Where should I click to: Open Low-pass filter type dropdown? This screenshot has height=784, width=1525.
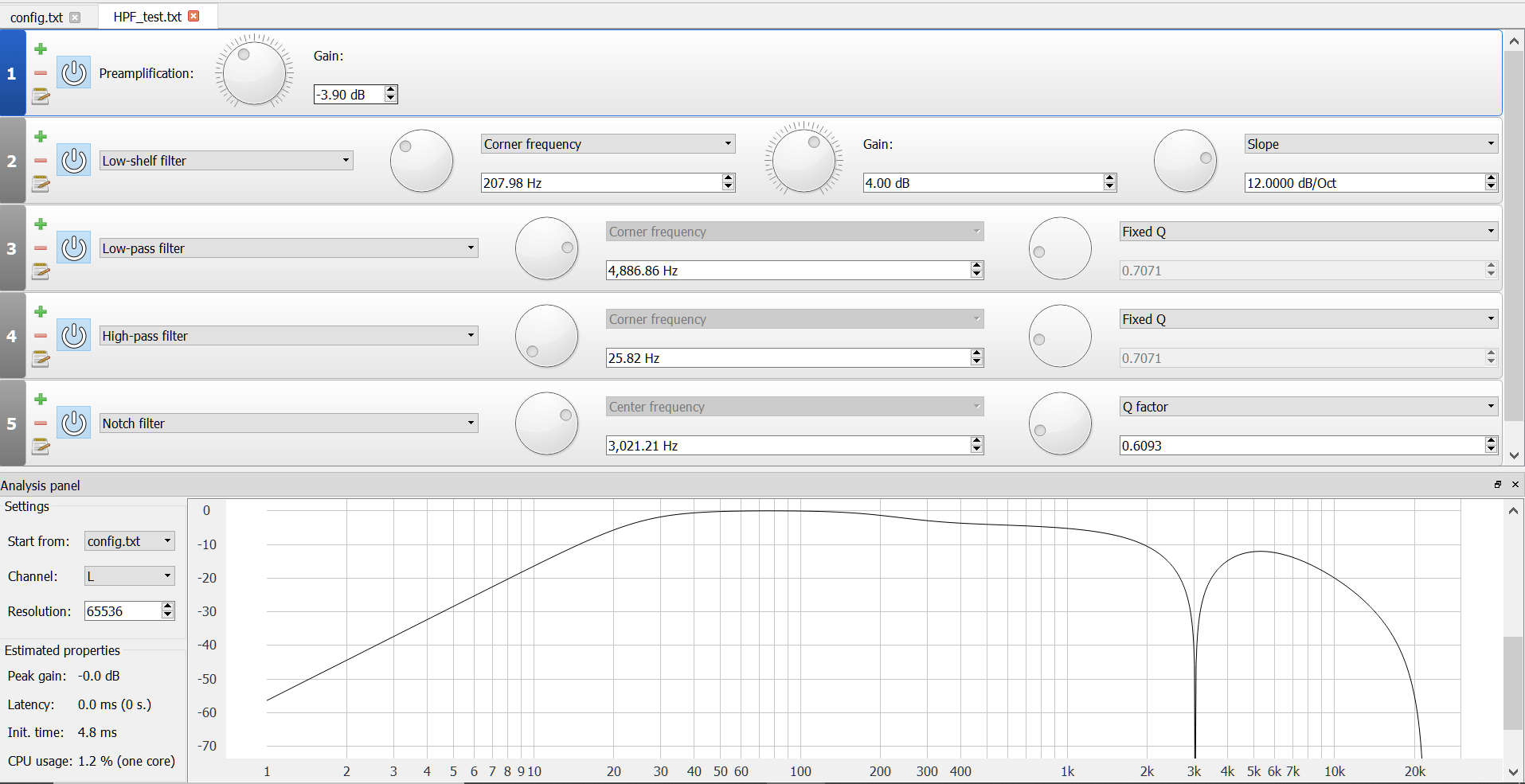(289, 248)
